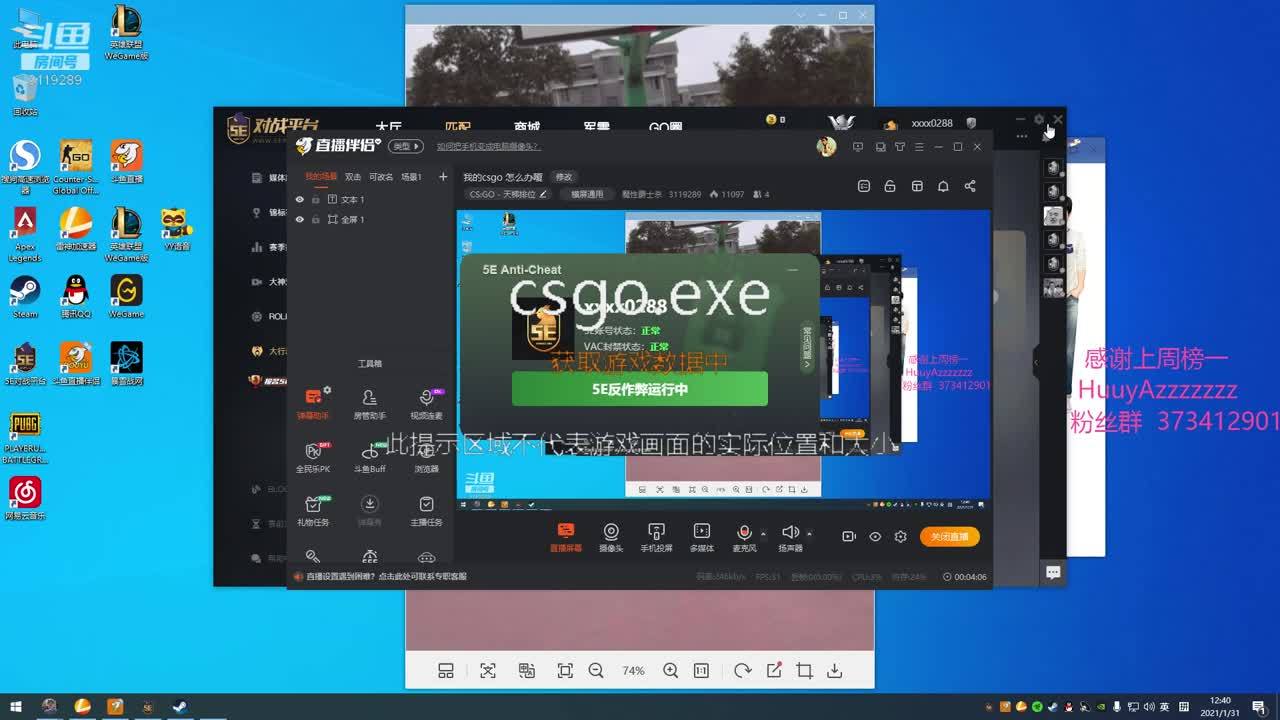Save the image with download icon

pyautogui.click(x=834, y=670)
